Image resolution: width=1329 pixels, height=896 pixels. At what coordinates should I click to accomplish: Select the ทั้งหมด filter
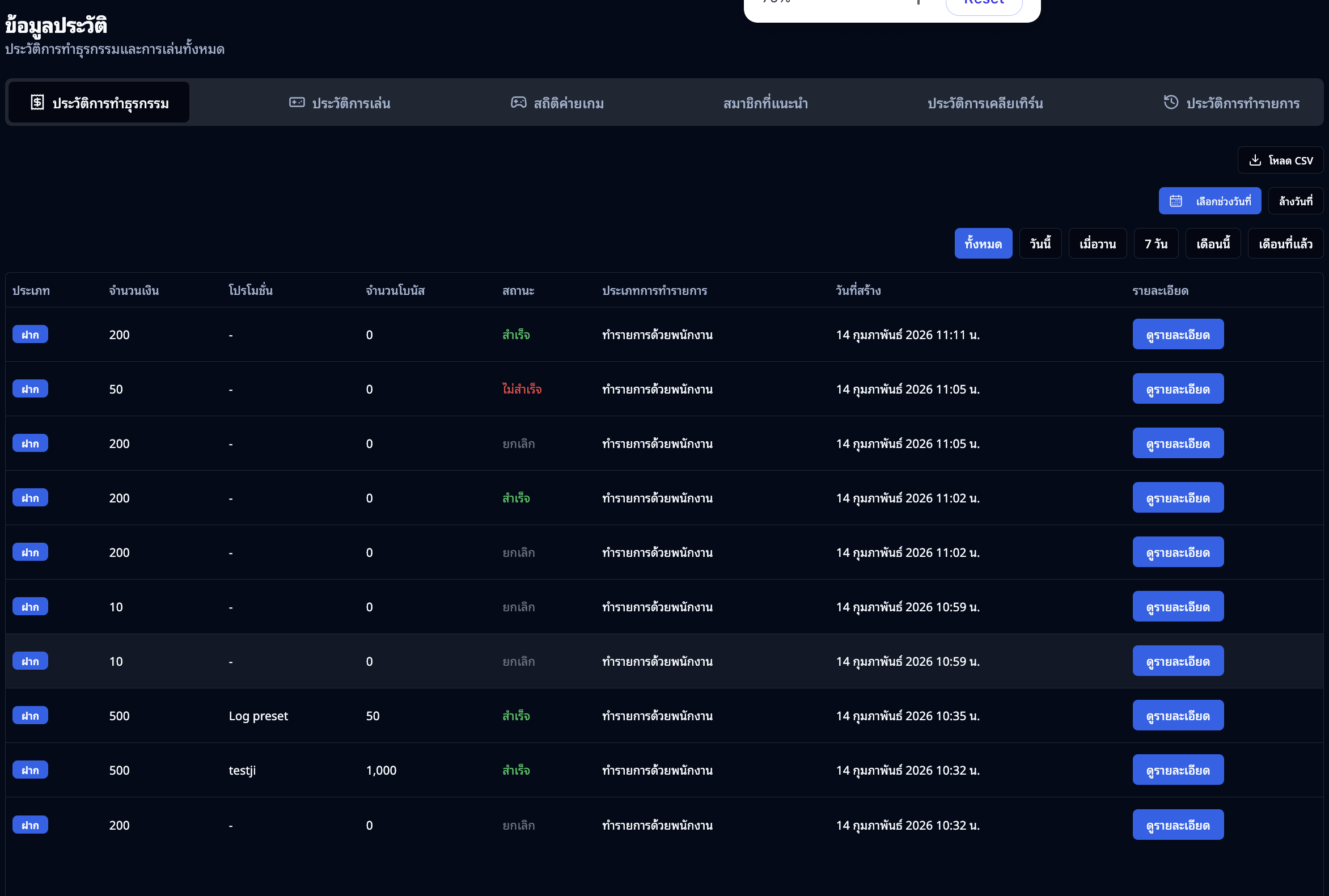(x=983, y=244)
